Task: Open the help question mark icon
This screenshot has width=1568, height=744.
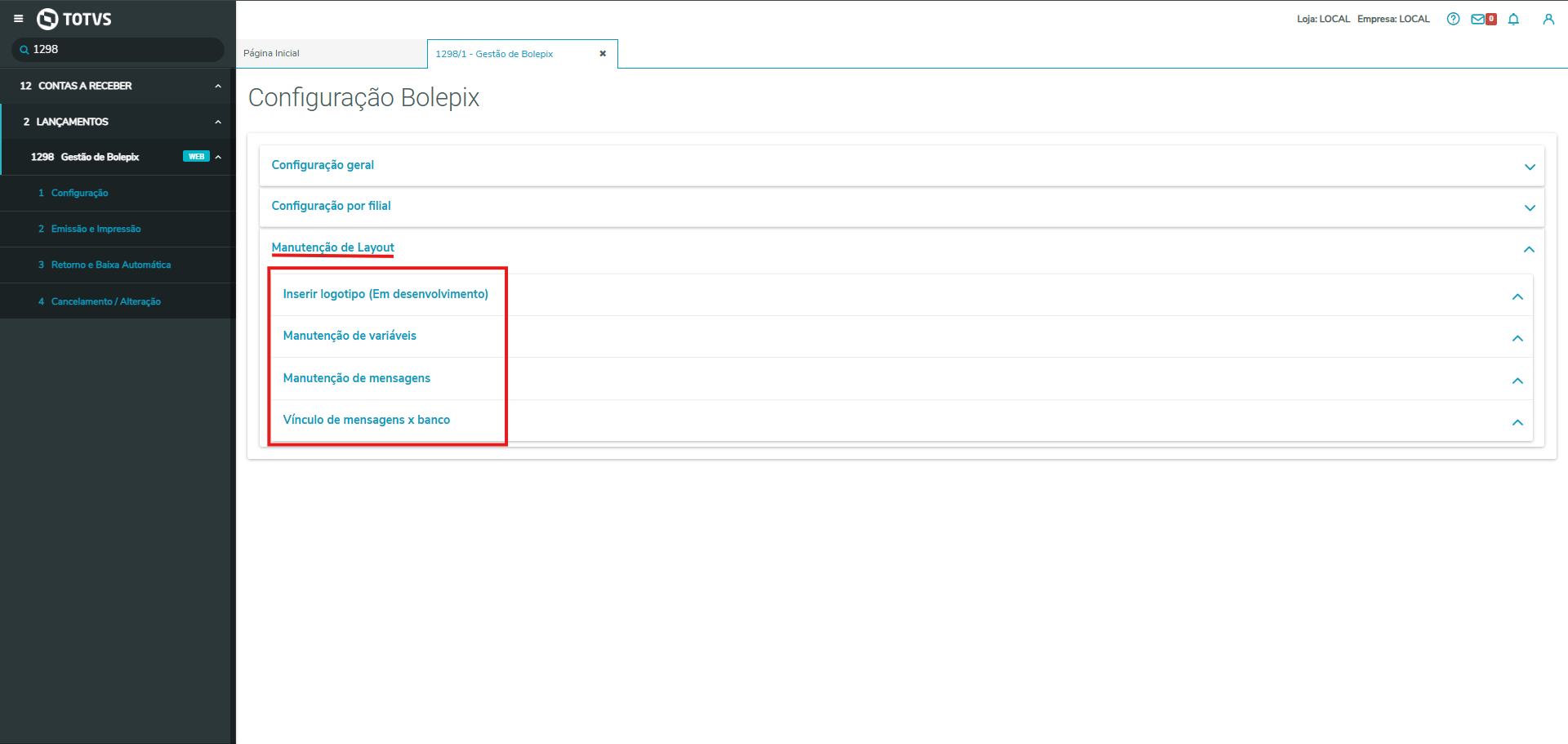Action: pos(1453,19)
